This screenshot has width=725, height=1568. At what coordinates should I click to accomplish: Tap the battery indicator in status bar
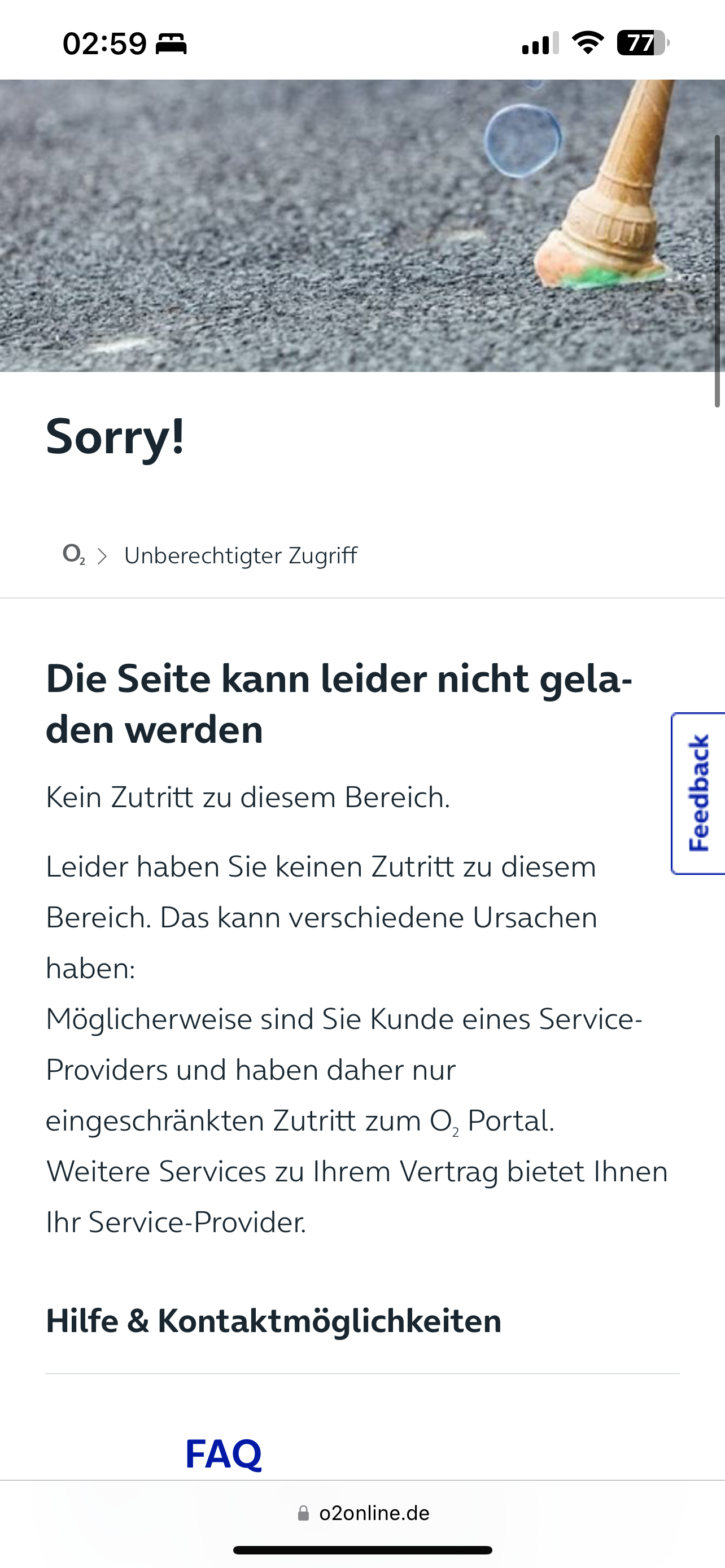pos(643,43)
